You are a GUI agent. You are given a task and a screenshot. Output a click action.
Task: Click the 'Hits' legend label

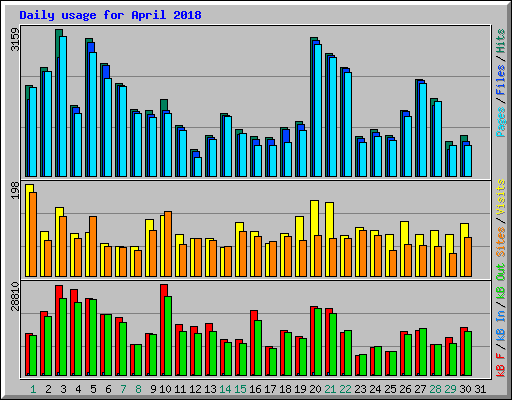[500, 41]
